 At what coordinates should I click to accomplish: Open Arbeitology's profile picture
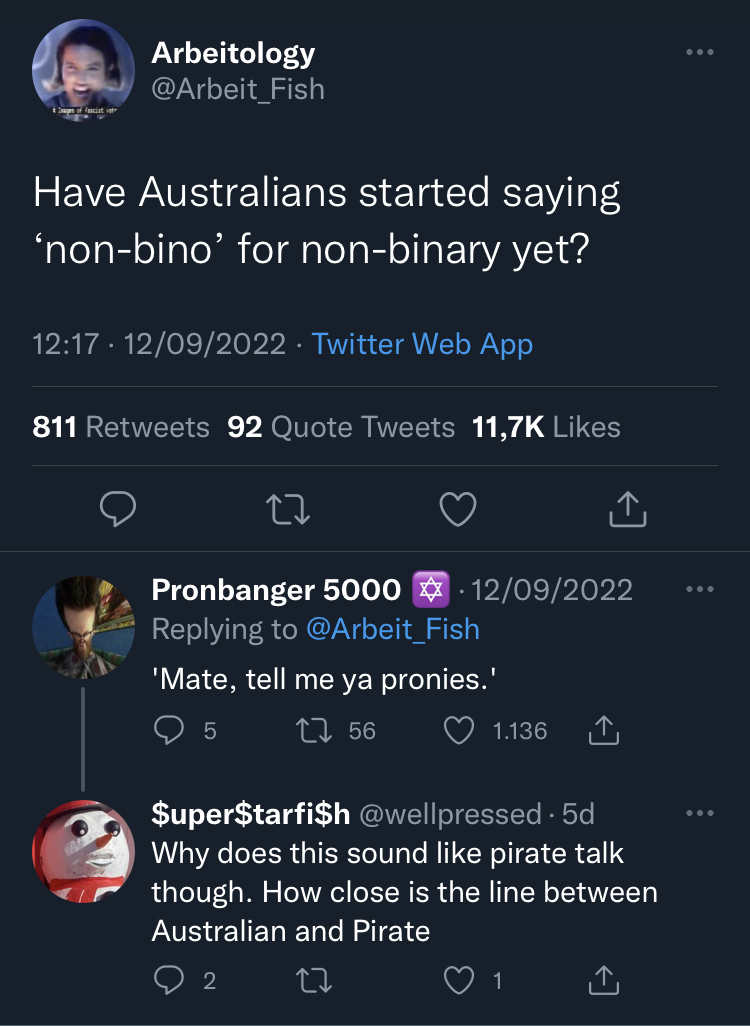click(x=83, y=70)
